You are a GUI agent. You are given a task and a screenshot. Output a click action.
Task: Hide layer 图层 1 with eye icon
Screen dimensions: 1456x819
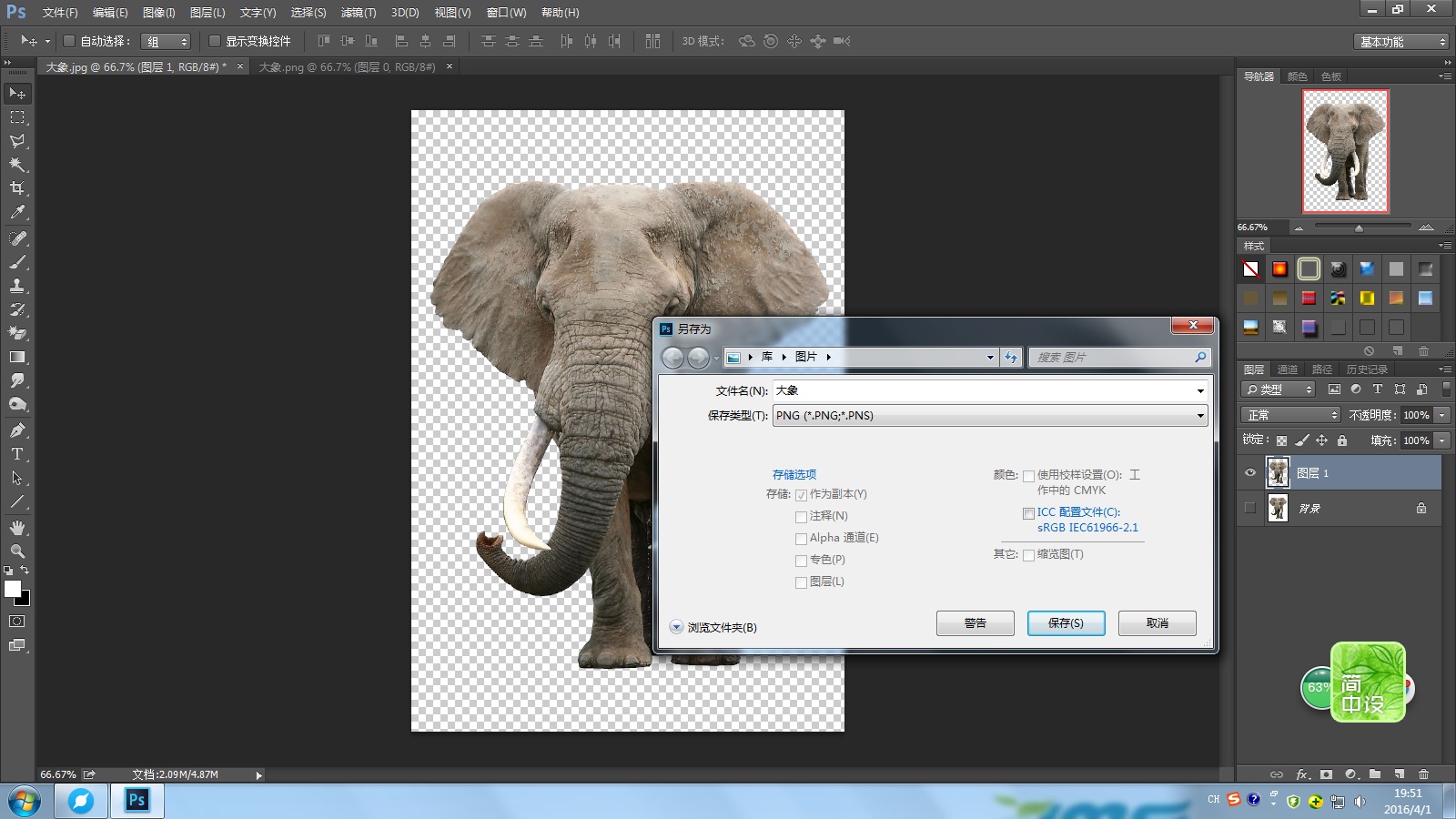click(x=1250, y=472)
